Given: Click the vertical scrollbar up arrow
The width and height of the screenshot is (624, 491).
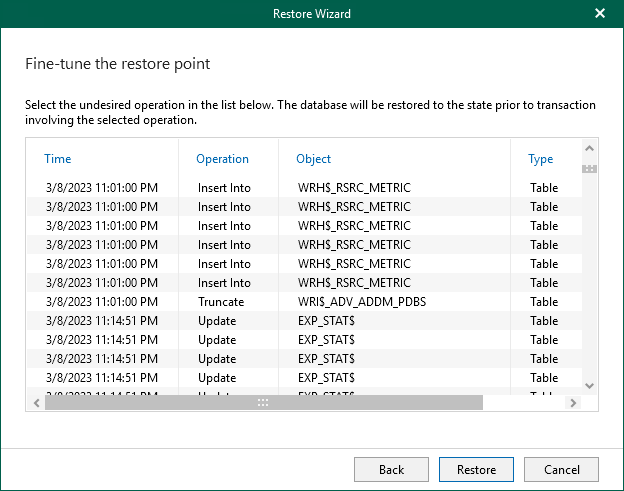Looking at the screenshot, I should (x=589, y=148).
